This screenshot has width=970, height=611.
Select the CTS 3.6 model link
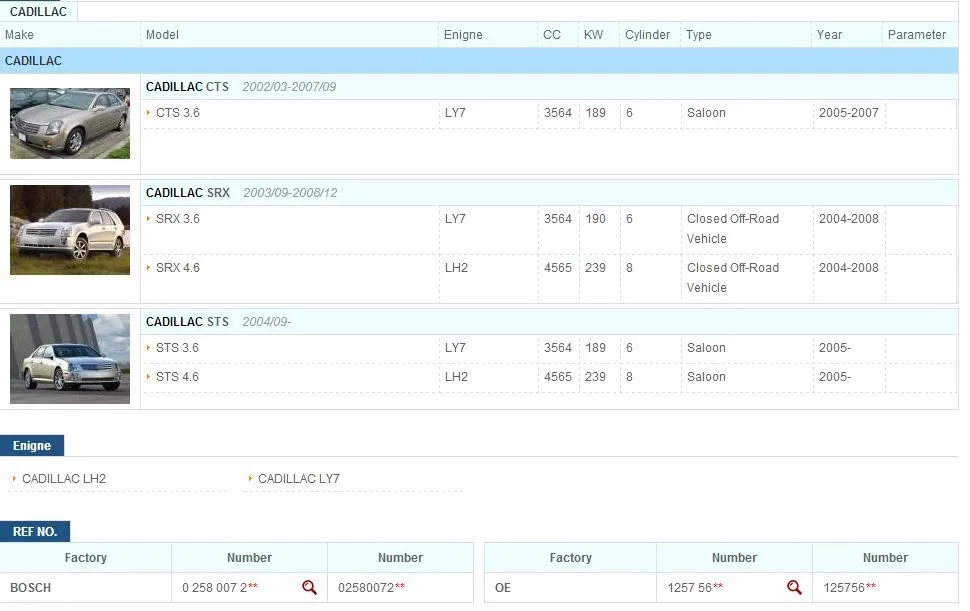pyautogui.click(x=178, y=113)
